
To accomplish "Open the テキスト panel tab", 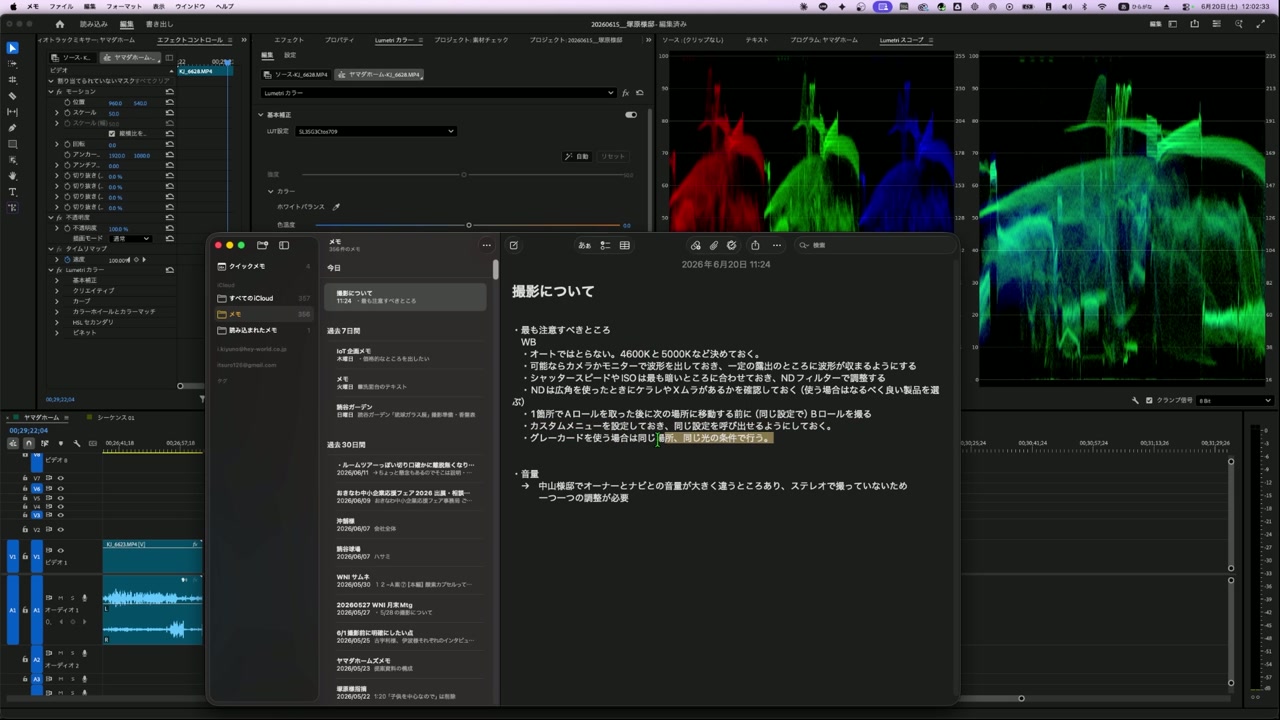I will point(757,40).
